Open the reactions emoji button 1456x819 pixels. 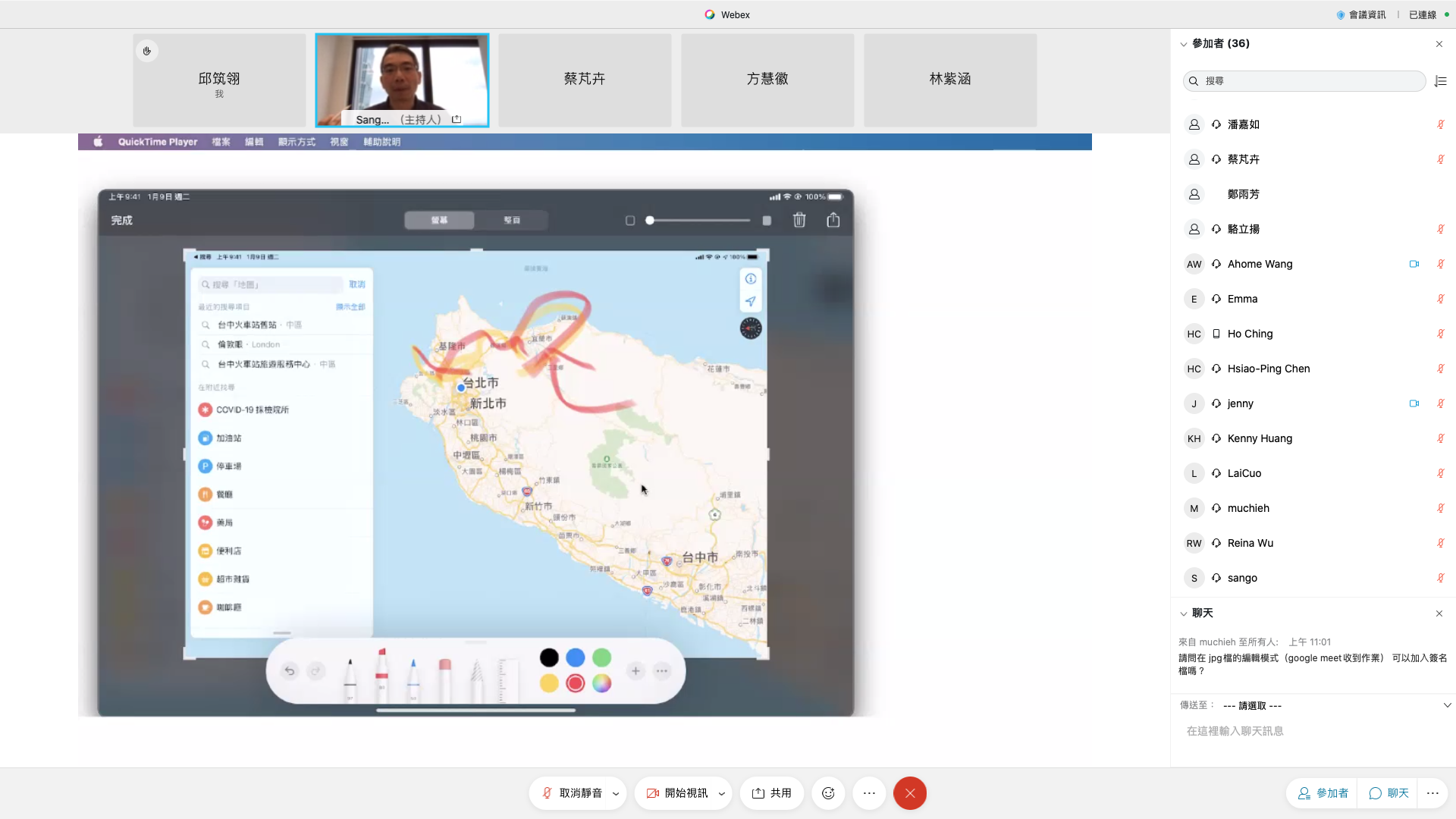[x=828, y=793]
